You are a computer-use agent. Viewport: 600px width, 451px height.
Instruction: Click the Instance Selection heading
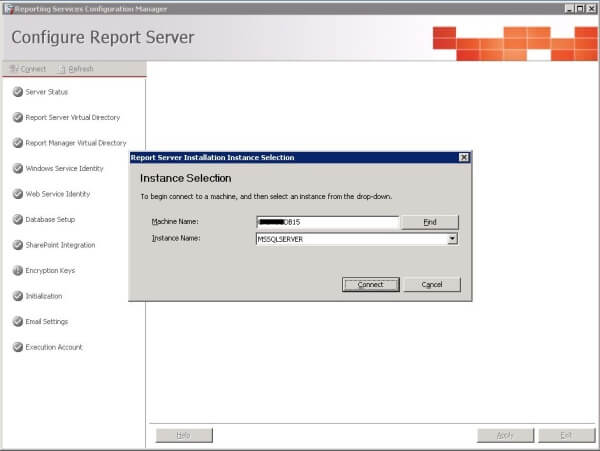coord(185,178)
